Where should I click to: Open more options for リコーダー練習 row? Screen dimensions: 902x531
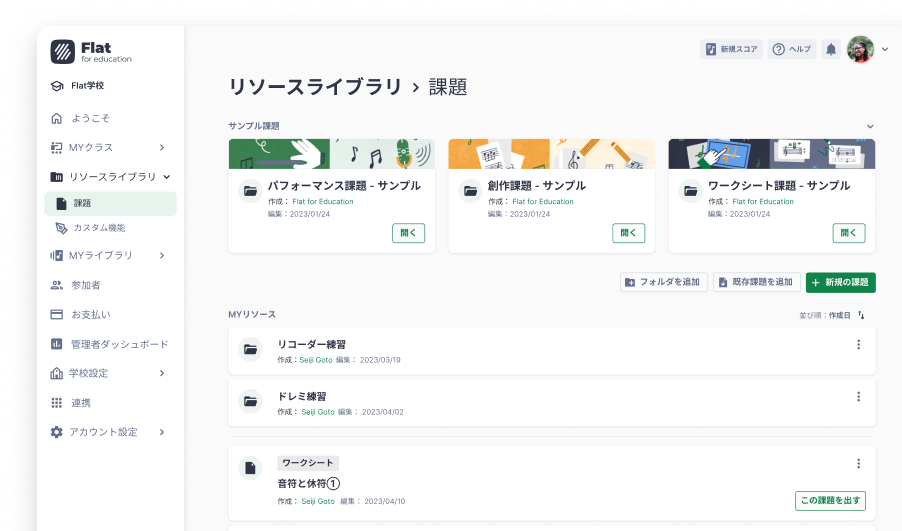coord(858,345)
